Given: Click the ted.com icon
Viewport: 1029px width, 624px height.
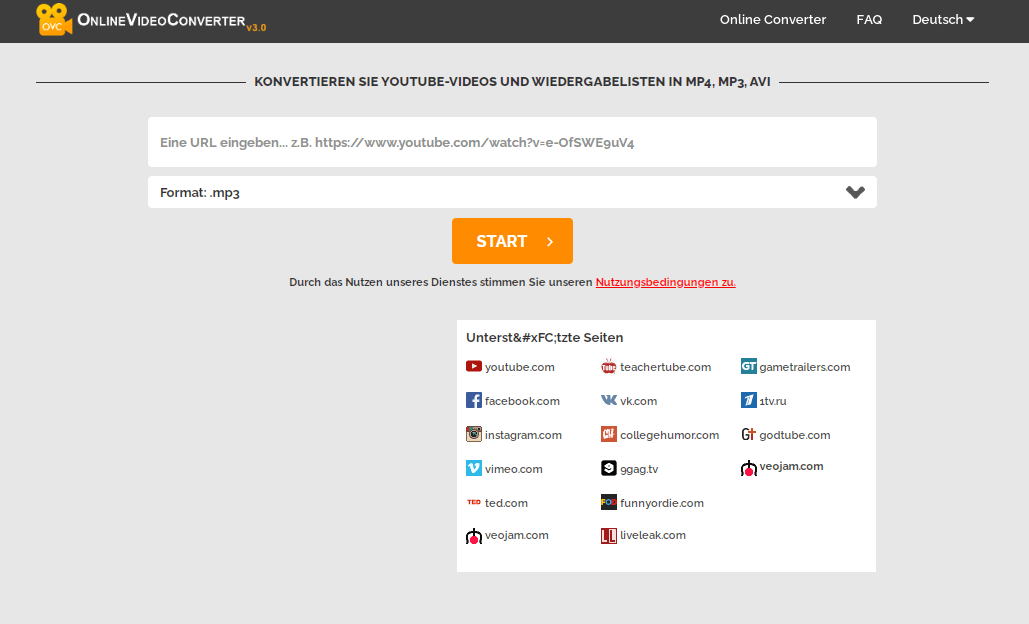Looking at the screenshot, I should click(473, 502).
